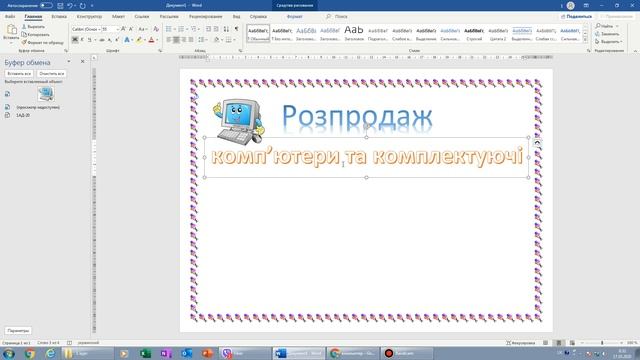Toggle subscript formatting

click(x=109, y=40)
